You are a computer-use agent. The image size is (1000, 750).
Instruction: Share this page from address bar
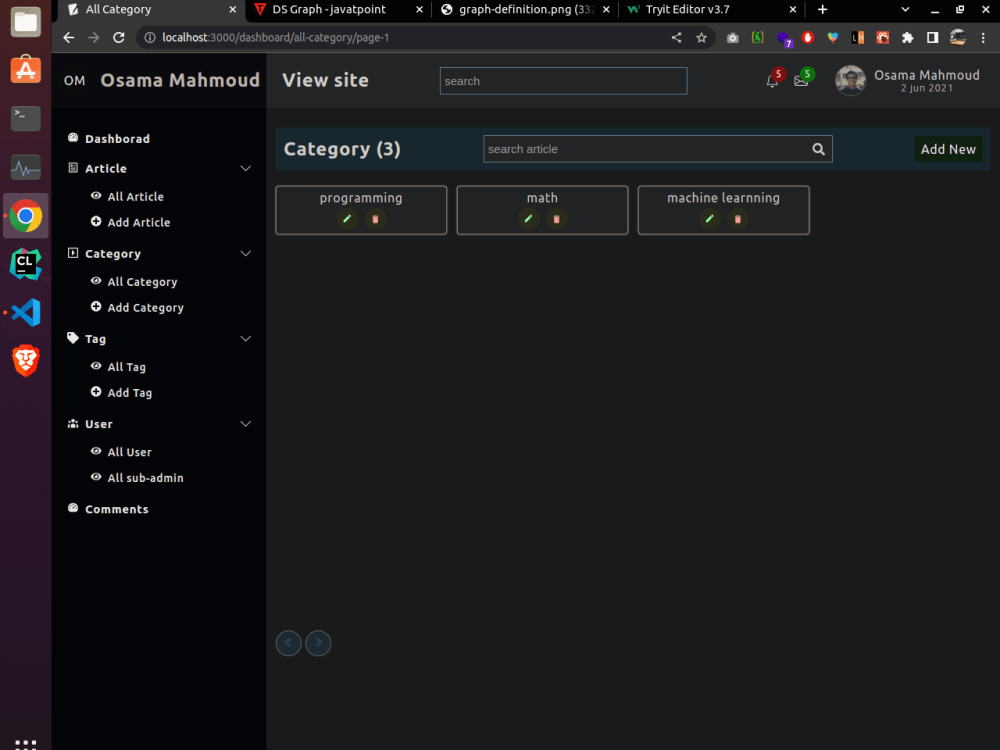coord(677,38)
